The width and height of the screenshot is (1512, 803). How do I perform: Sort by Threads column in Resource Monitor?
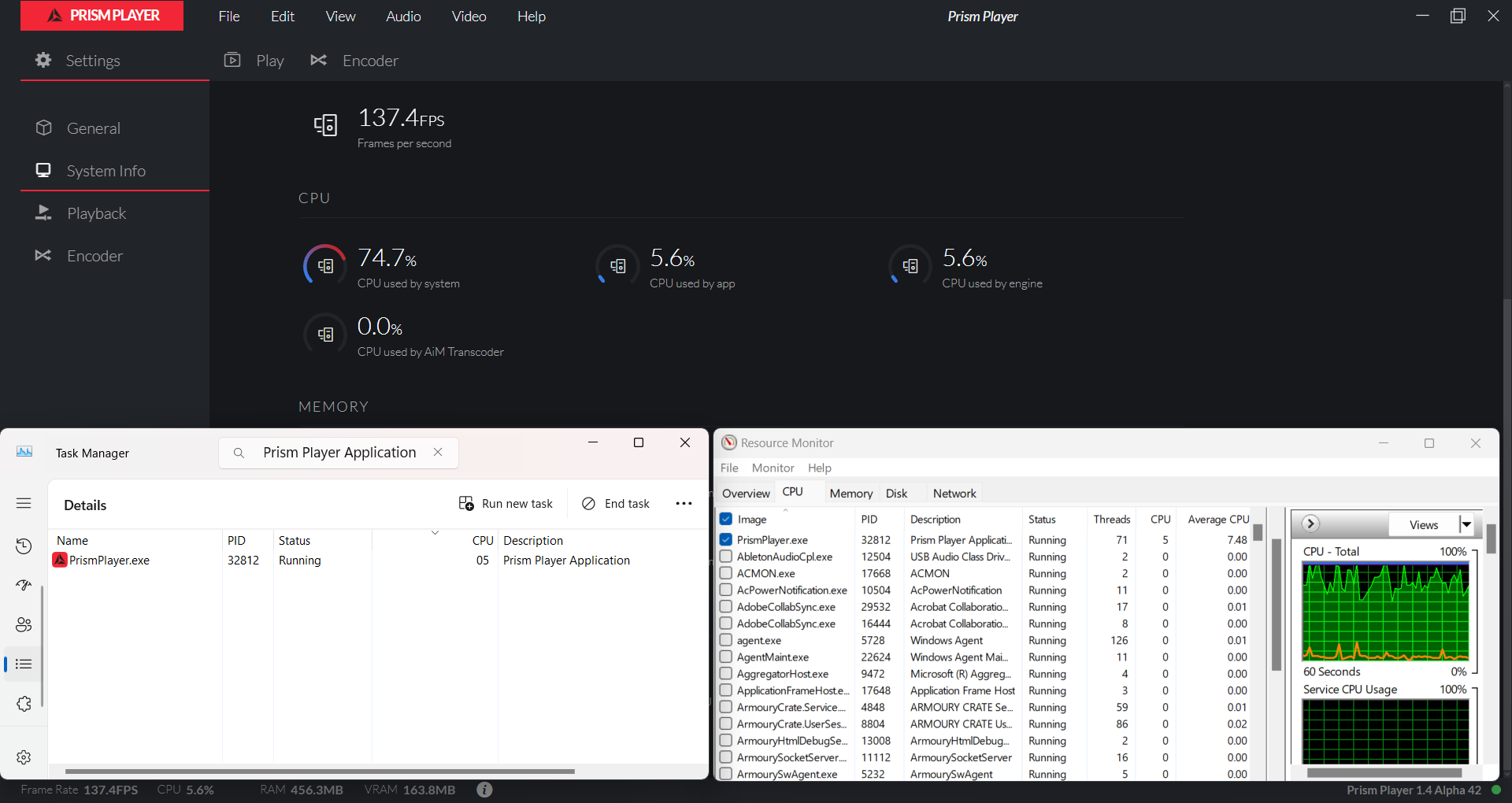tap(1112, 520)
